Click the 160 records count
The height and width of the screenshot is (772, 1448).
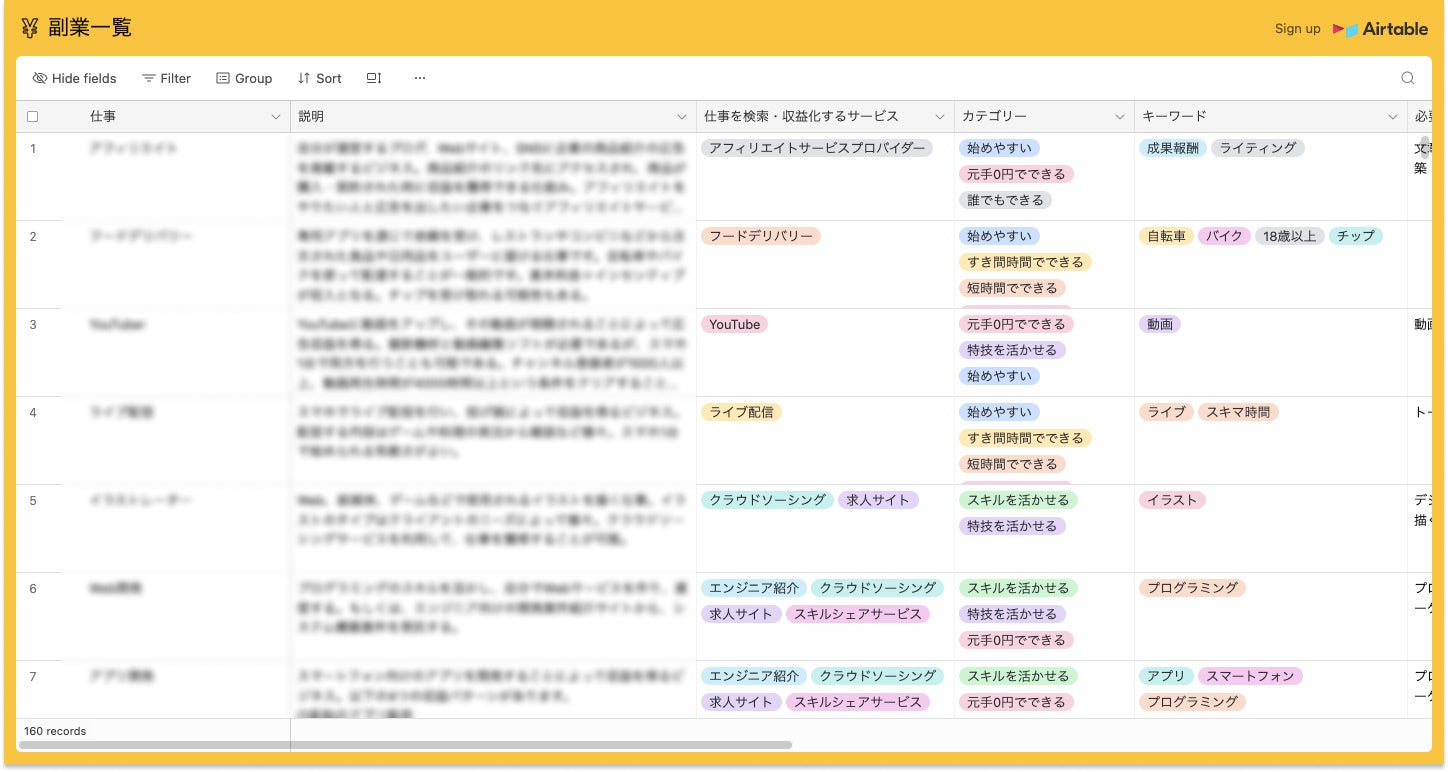(x=55, y=731)
